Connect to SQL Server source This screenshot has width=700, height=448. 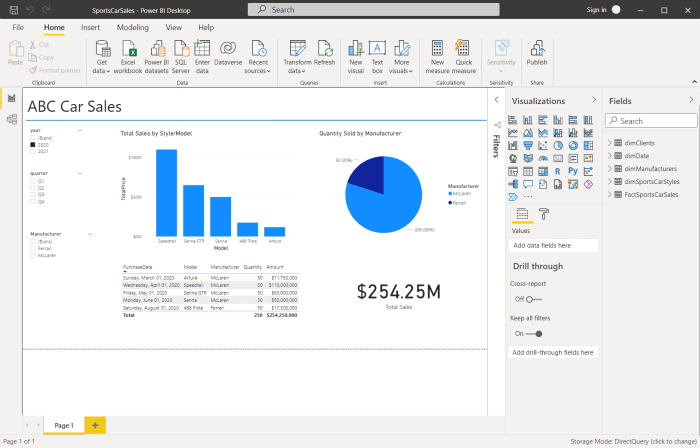pyautogui.click(x=181, y=57)
